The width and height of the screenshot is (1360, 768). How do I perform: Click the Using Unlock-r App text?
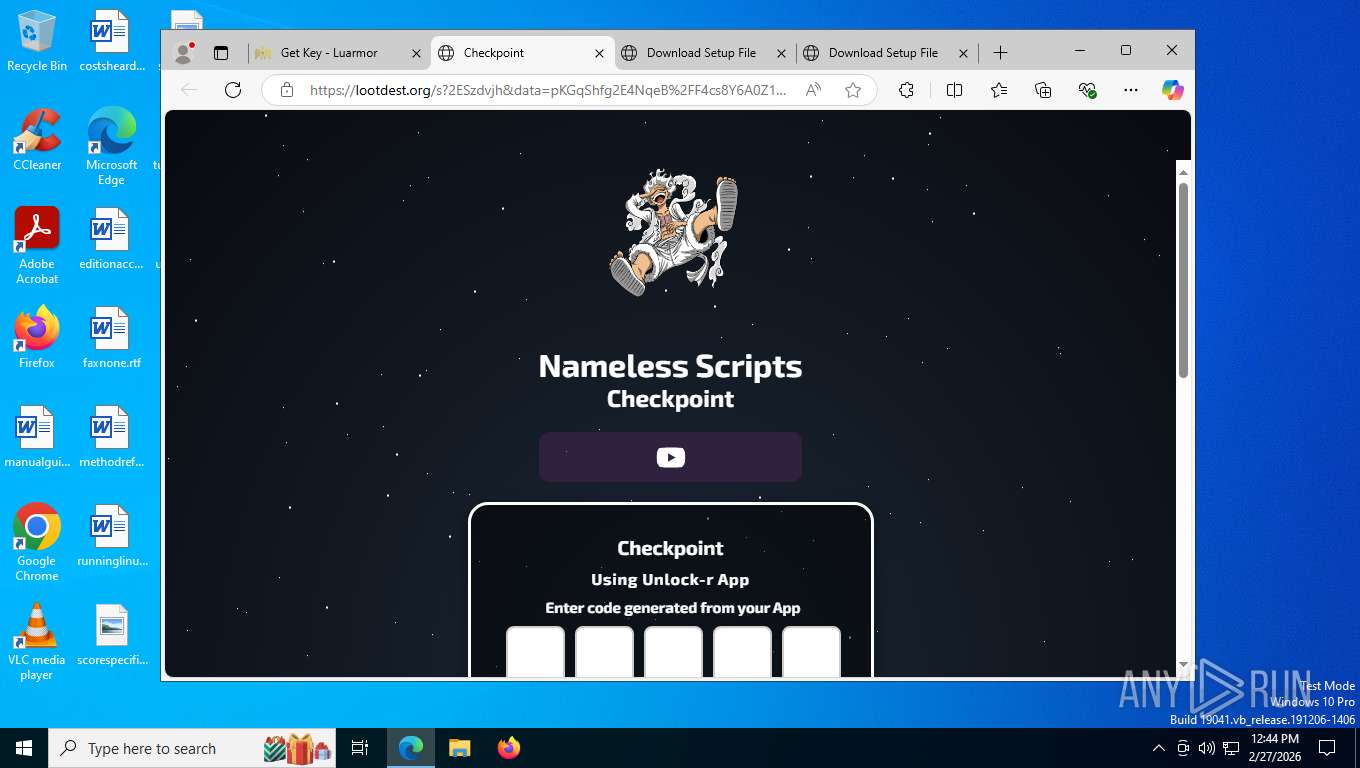click(x=670, y=579)
